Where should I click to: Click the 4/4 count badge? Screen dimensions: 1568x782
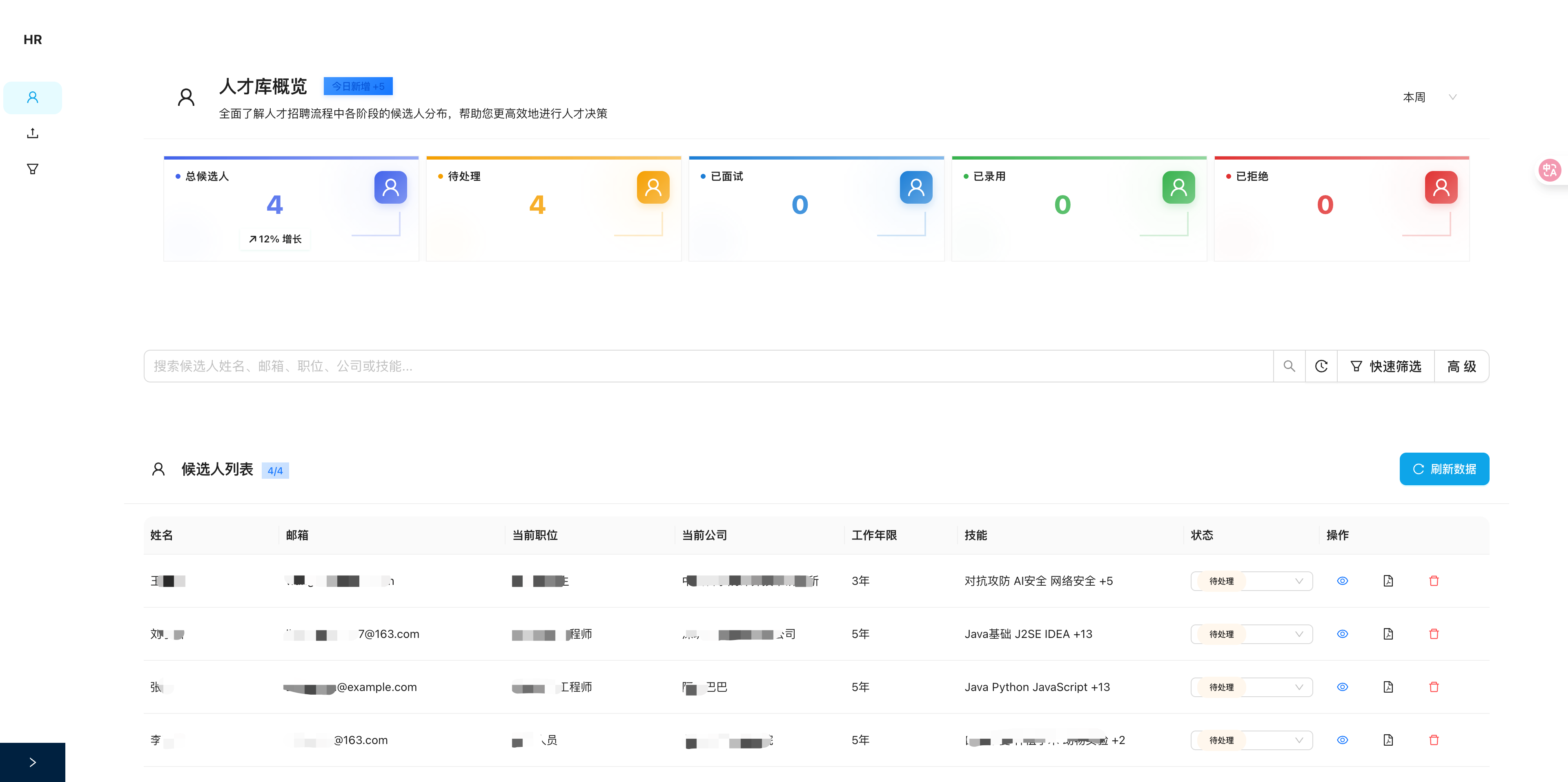point(275,471)
